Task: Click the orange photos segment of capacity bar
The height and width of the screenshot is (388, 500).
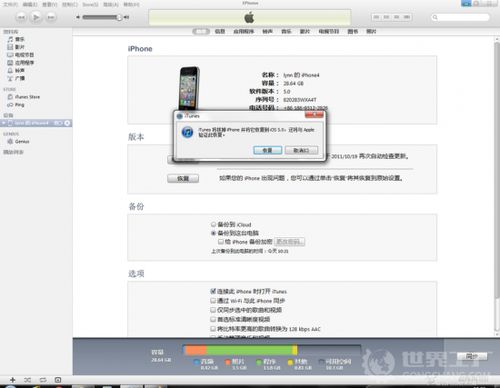Action: coord(195,350)
